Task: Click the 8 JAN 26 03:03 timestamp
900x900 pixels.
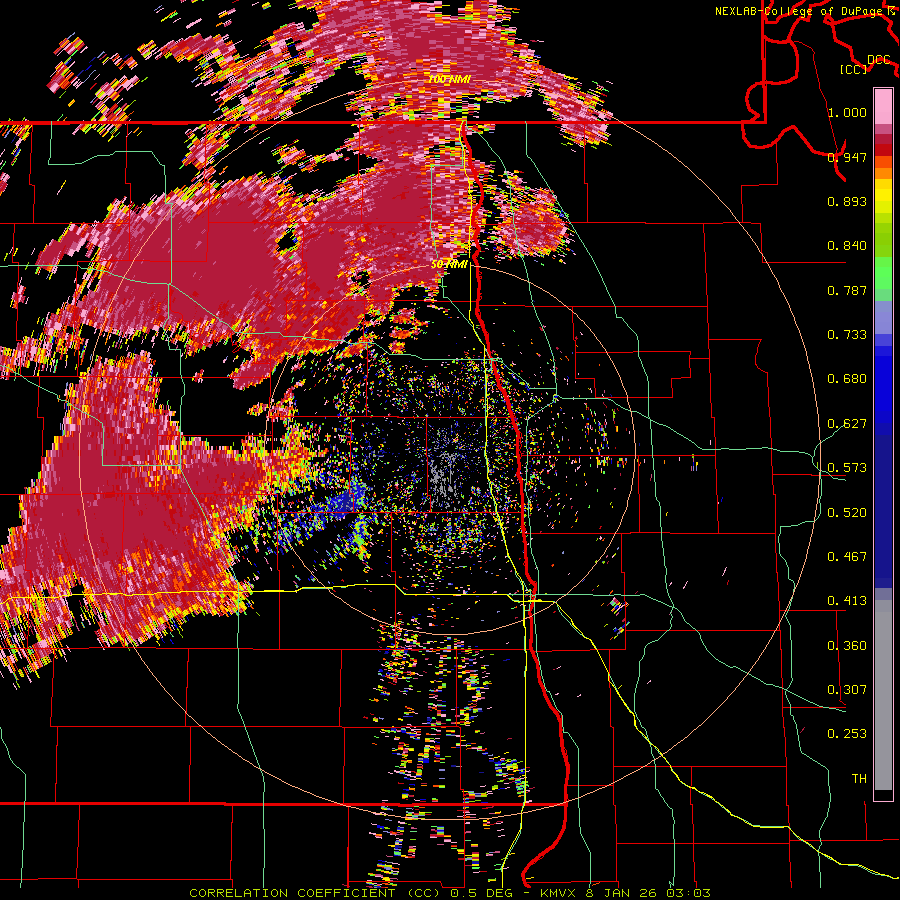Action: tap(647, 893)
